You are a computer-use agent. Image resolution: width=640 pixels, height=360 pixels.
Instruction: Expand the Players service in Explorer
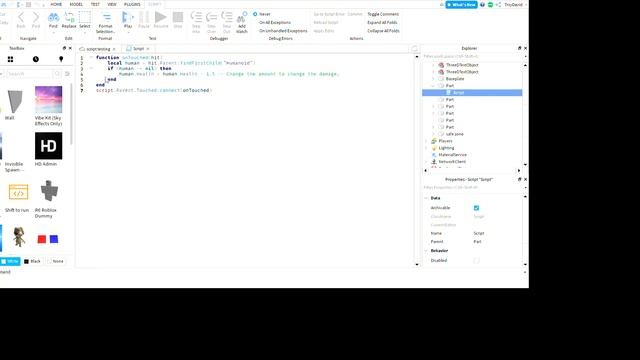426,141
